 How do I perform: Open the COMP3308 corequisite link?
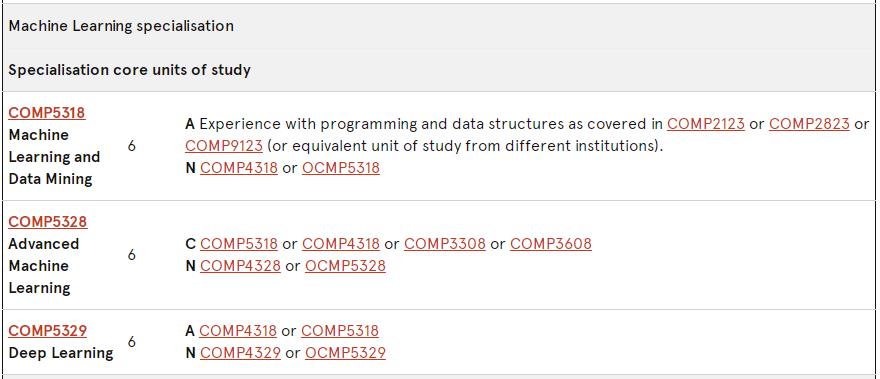[x=444, y=244]
